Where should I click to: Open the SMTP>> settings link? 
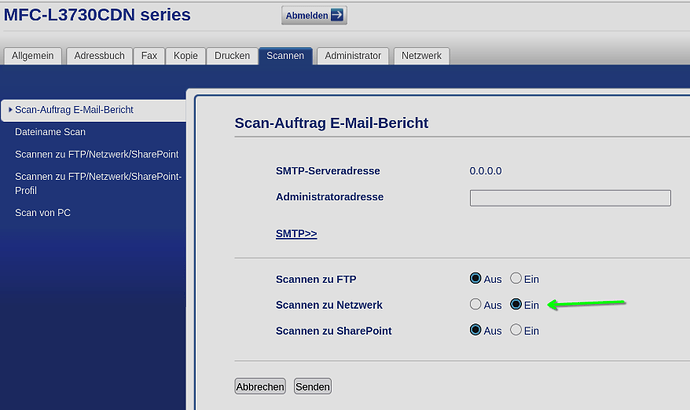(x=296, y=233)
